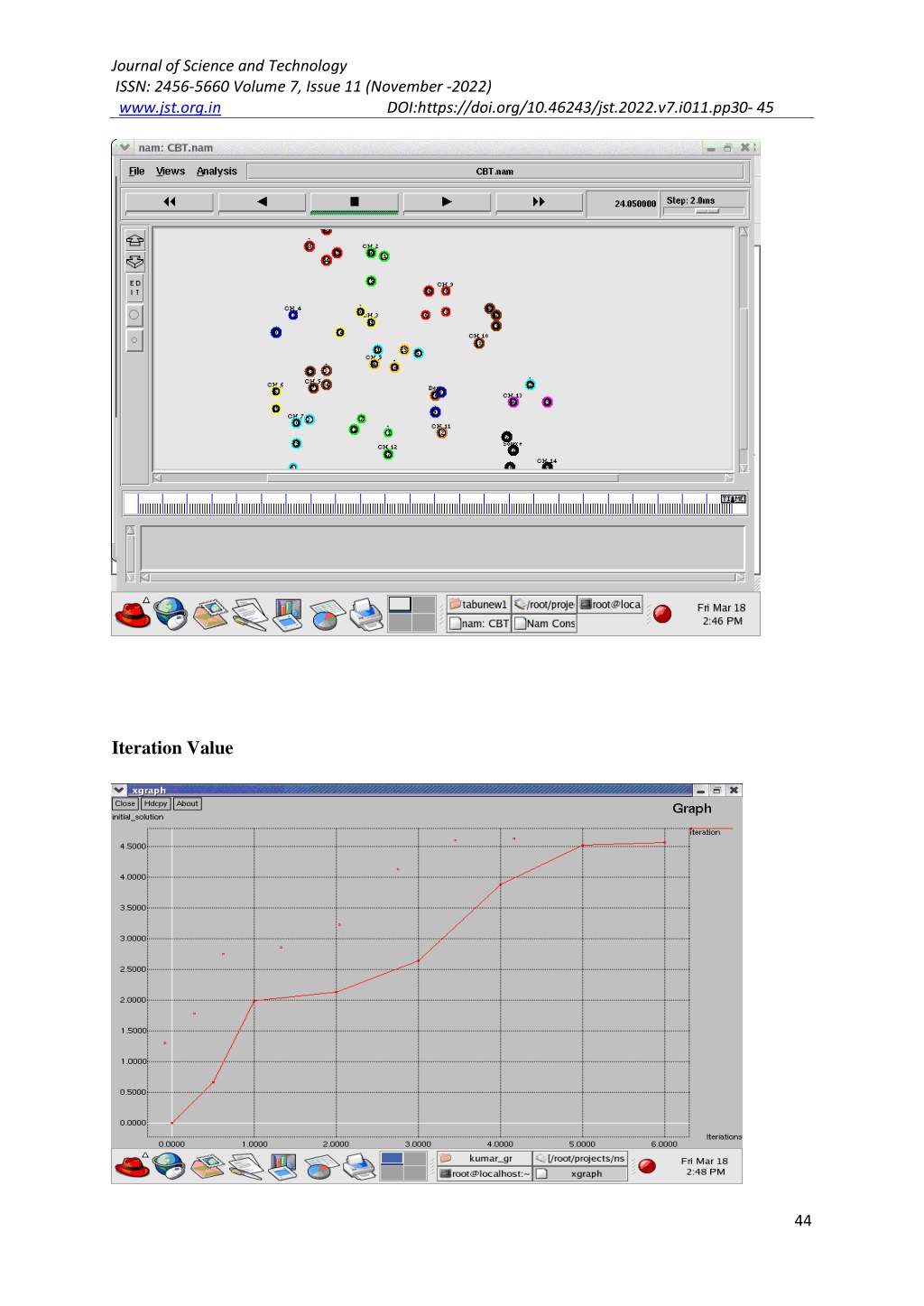Open the word processor icon in lower taskbar
This screenshot has height=1306, width=924.
(x=245, y=1166)
